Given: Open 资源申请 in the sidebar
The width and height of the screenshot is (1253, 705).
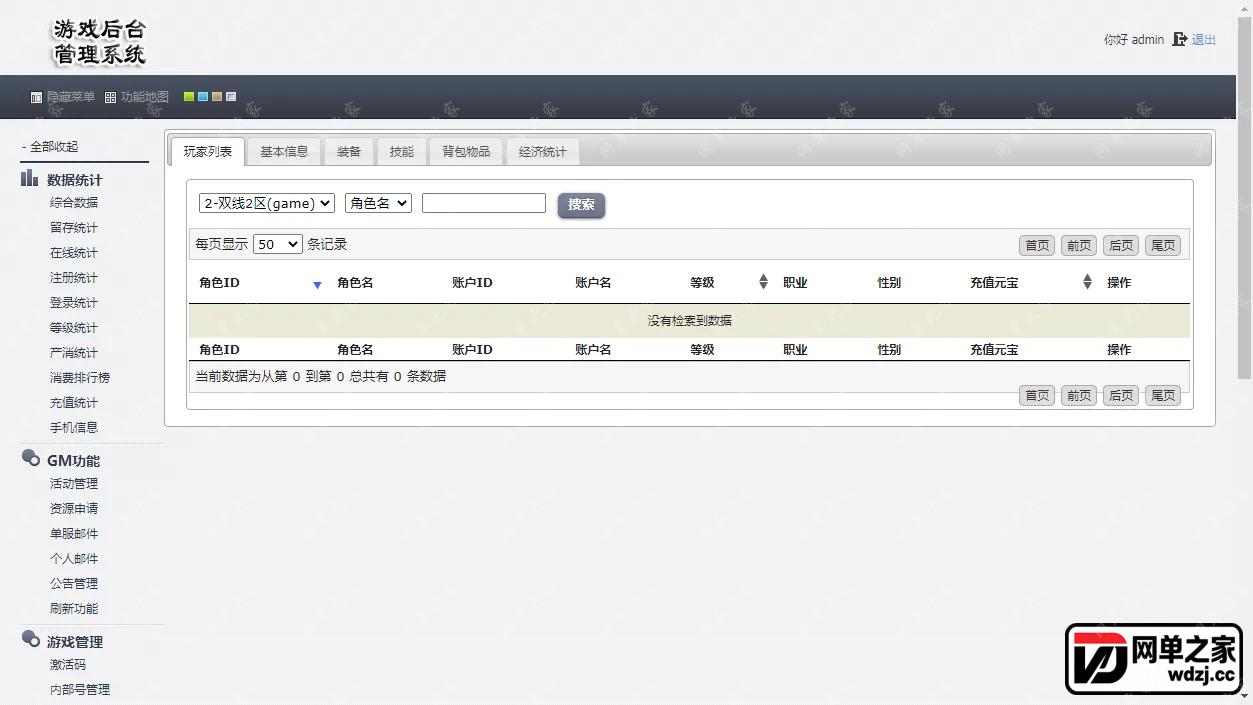Looking at the screenshot, I should point(74,508).
